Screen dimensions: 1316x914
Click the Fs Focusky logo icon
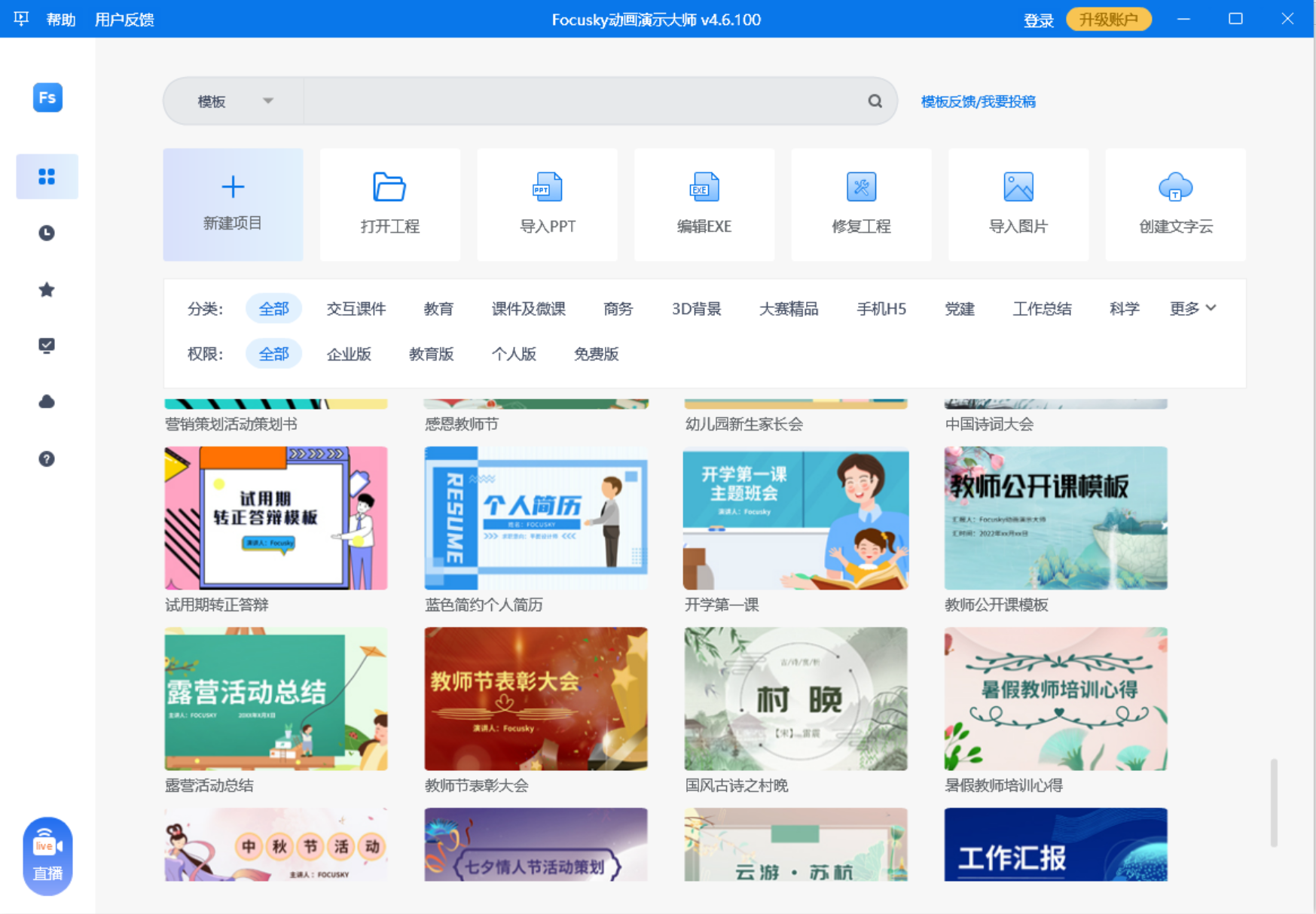[x=47, y=97]
